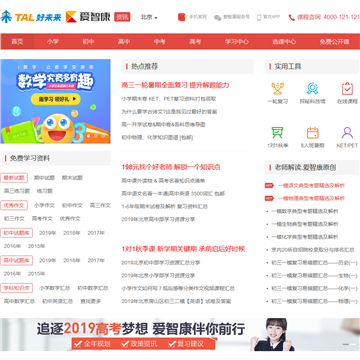This screenshot has height=360, width=360.
Task: Click the red mobile-site icon in header
Action: pos(182,17)
